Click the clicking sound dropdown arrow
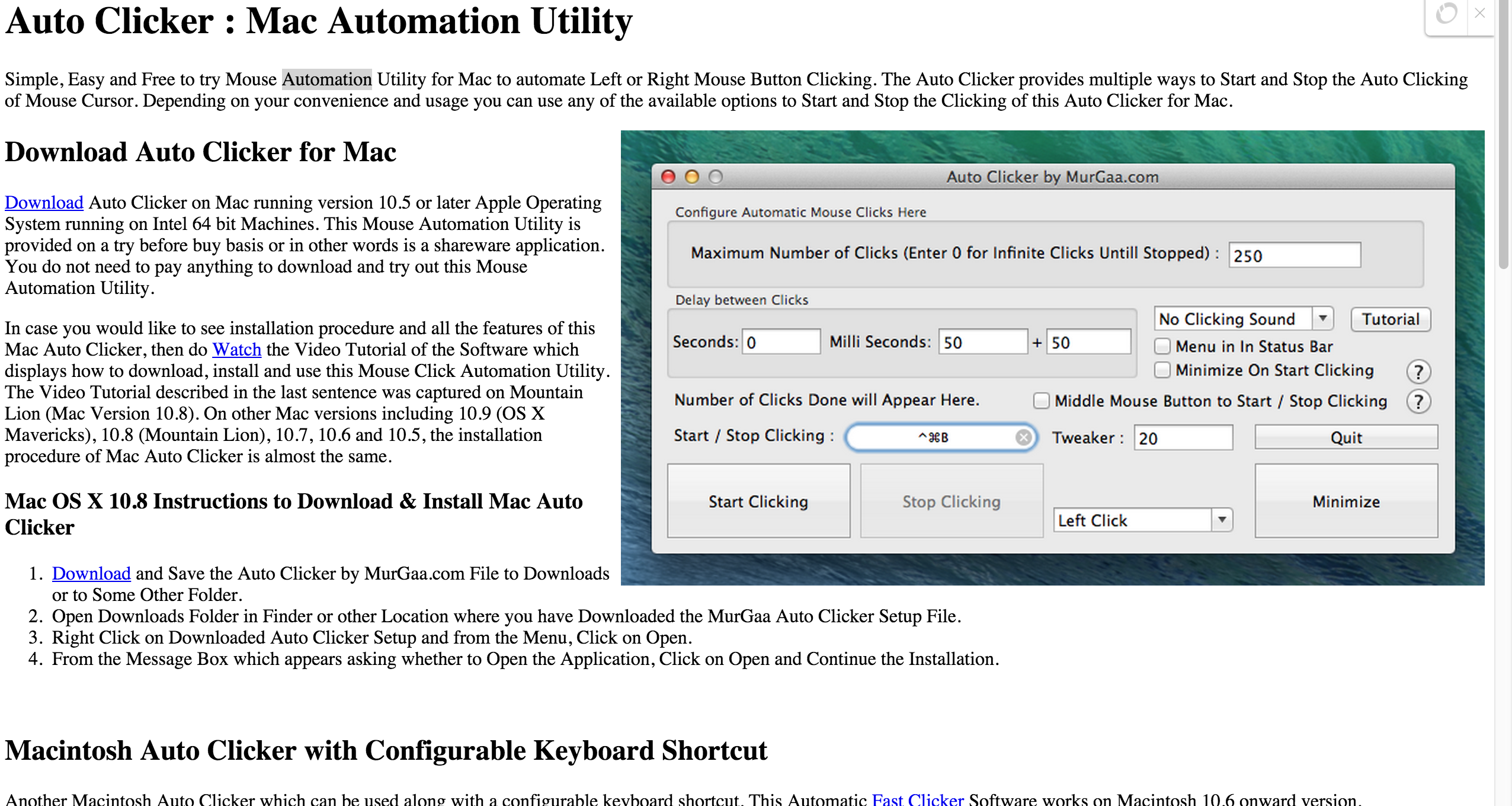Viewport: 1512px width, 806px height. point(1322,319)
